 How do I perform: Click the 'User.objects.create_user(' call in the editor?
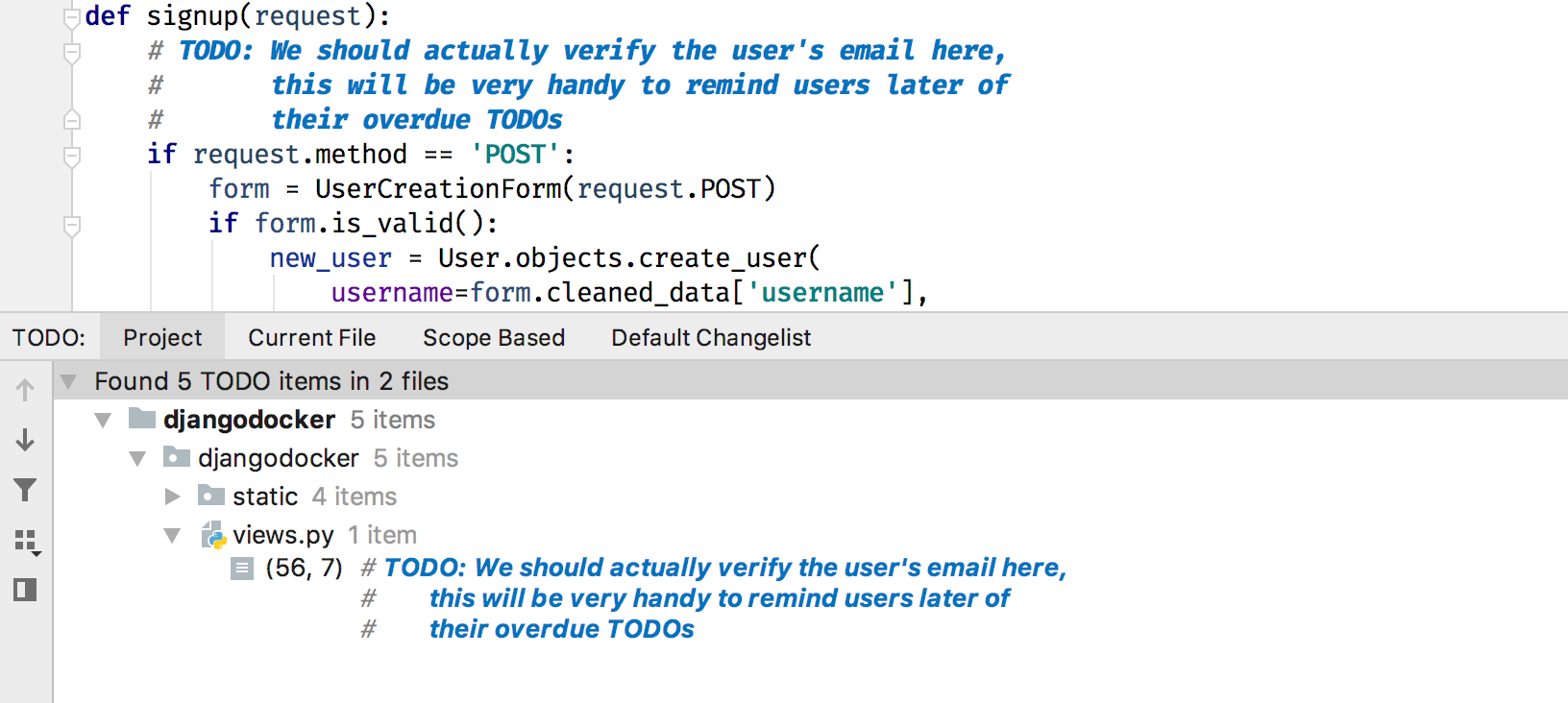(x=629, y=257)
